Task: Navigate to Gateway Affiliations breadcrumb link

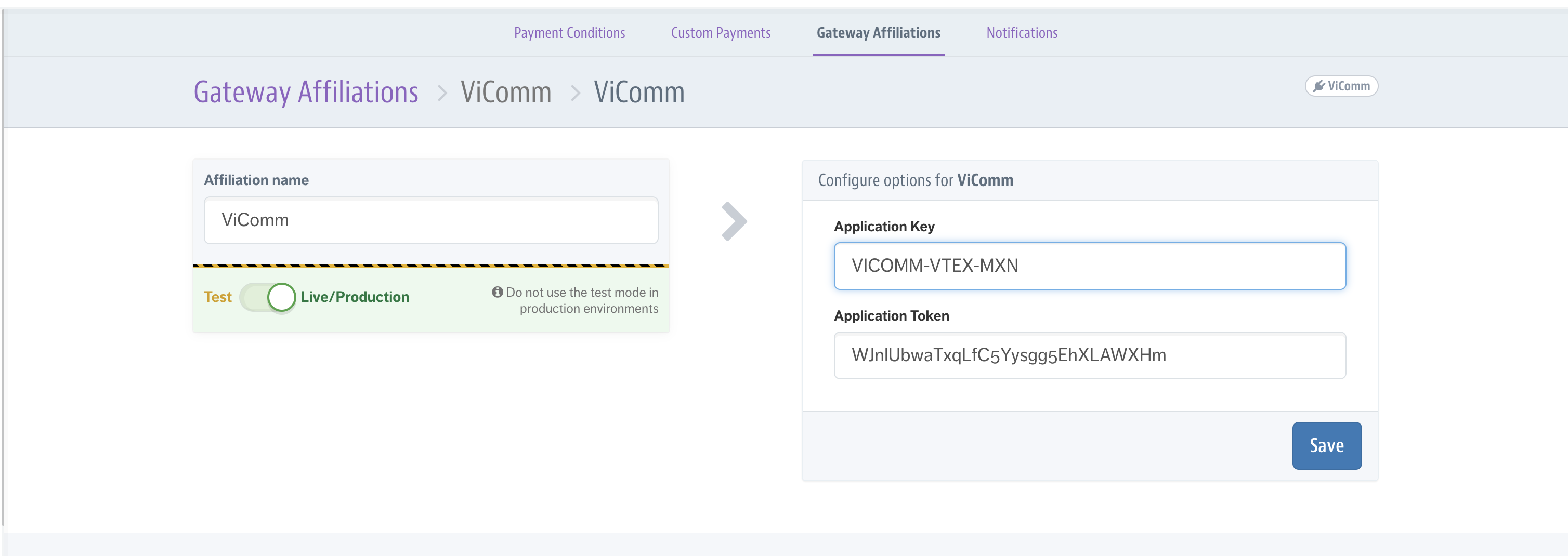Action: tap(306, 92)
